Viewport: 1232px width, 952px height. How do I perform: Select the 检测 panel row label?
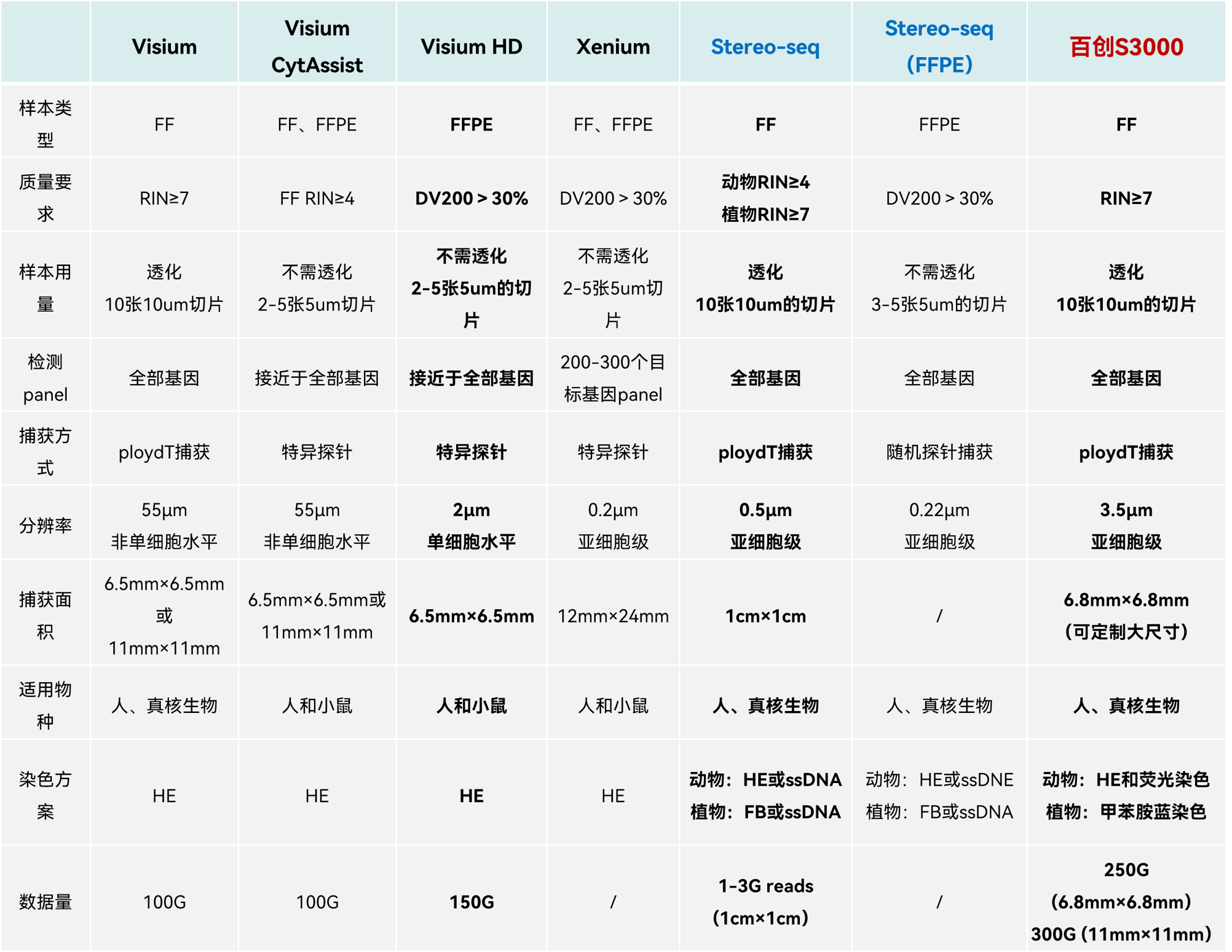pos(45,378)
